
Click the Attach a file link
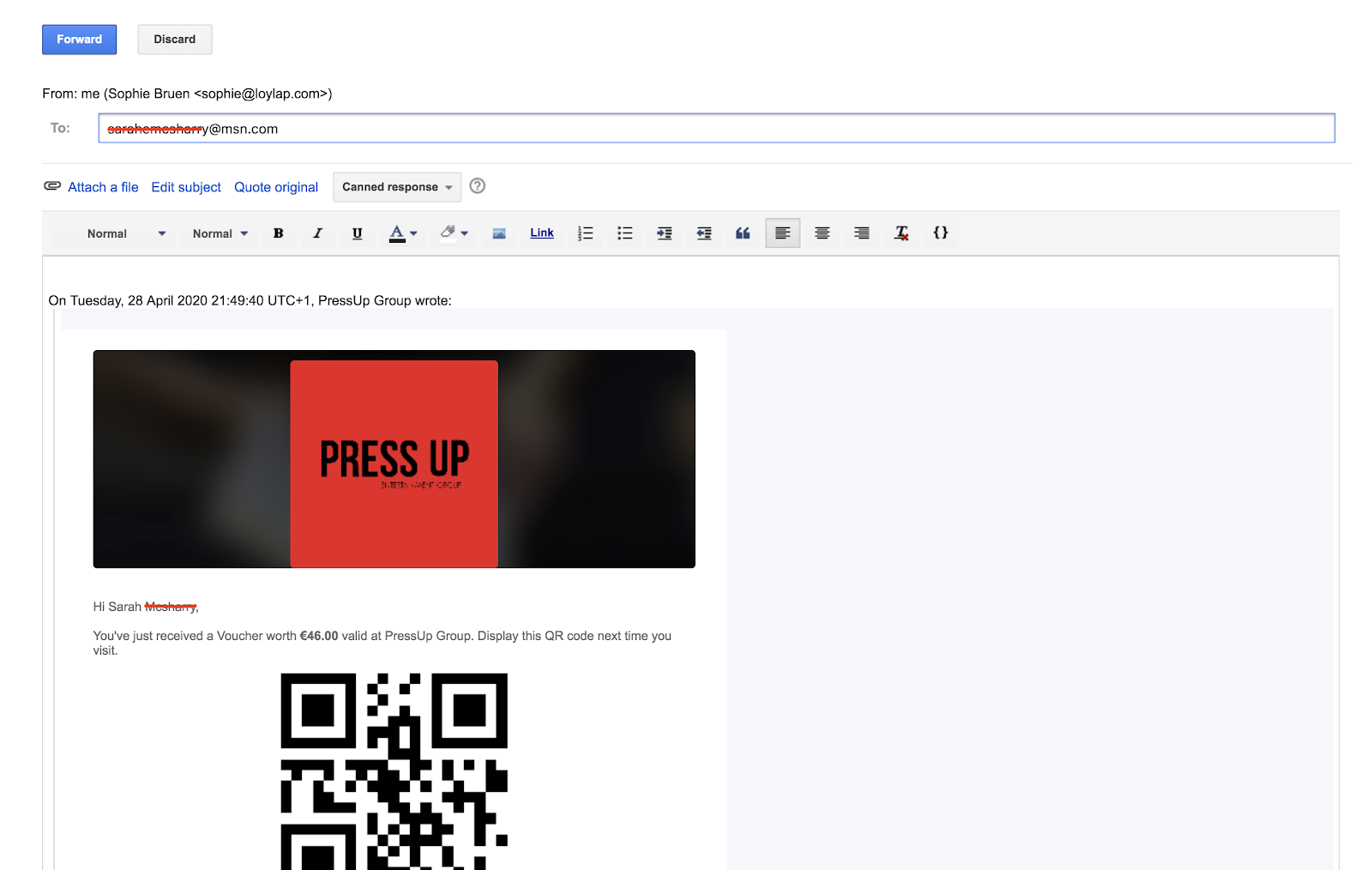103,187
